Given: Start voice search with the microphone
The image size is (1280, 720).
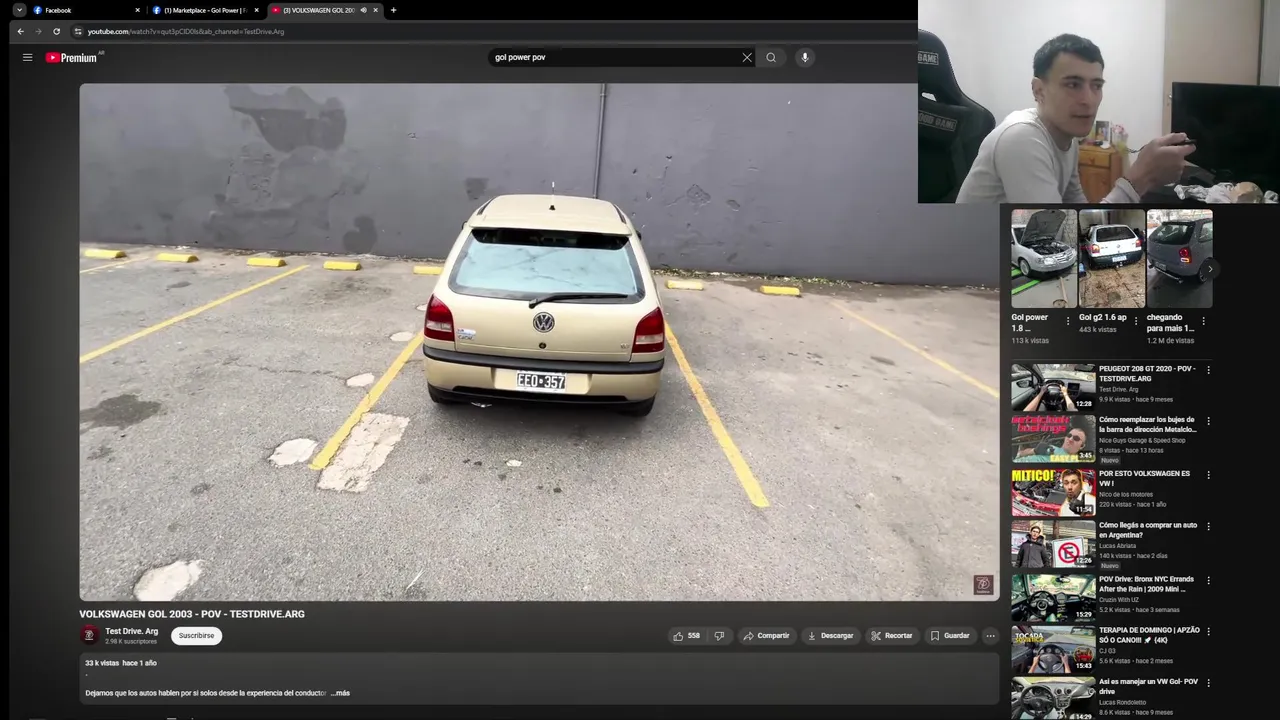Looking at the screenshot, I should (804, 57).
